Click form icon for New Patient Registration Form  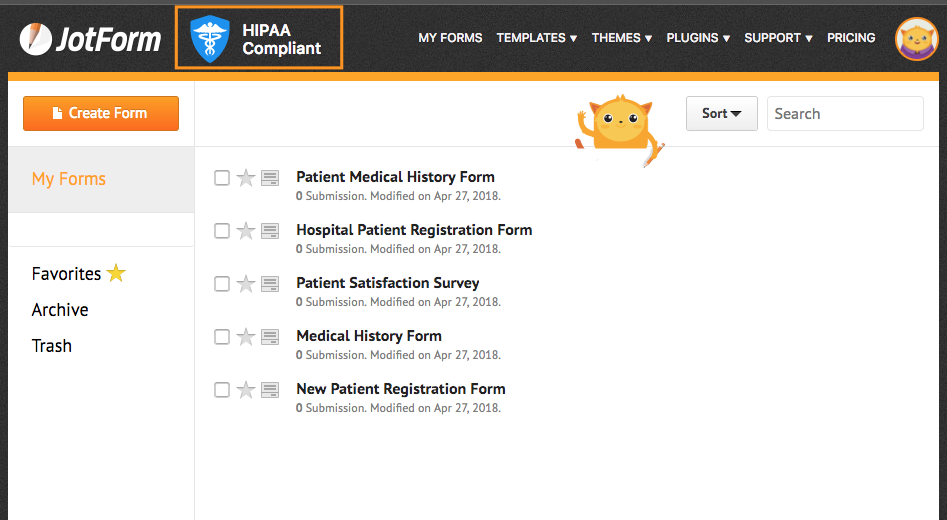[x=270, y=390]
